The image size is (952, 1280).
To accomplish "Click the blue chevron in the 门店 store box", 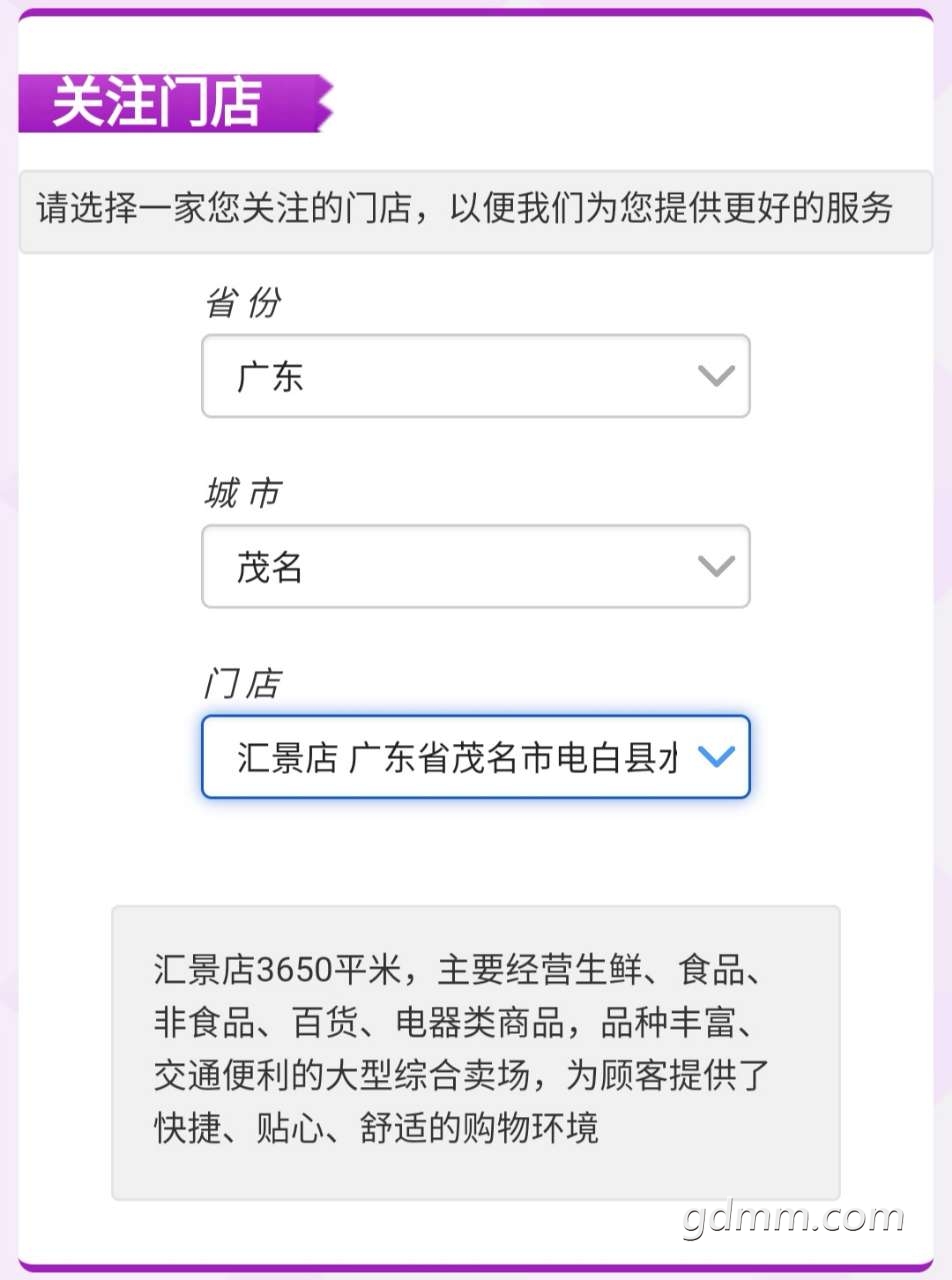I will (x=716, y=757).
